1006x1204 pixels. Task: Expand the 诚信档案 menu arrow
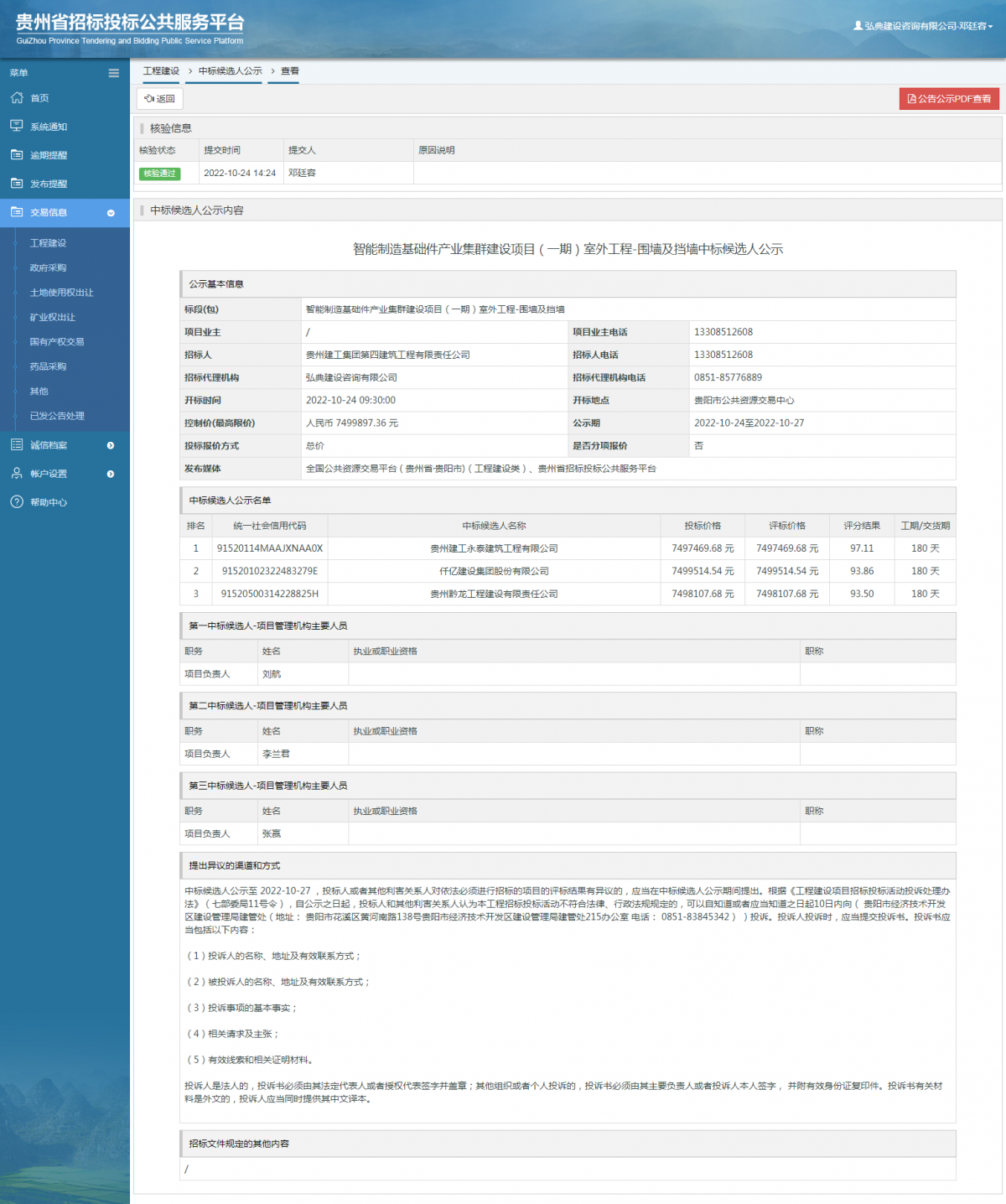coord(111,445)
